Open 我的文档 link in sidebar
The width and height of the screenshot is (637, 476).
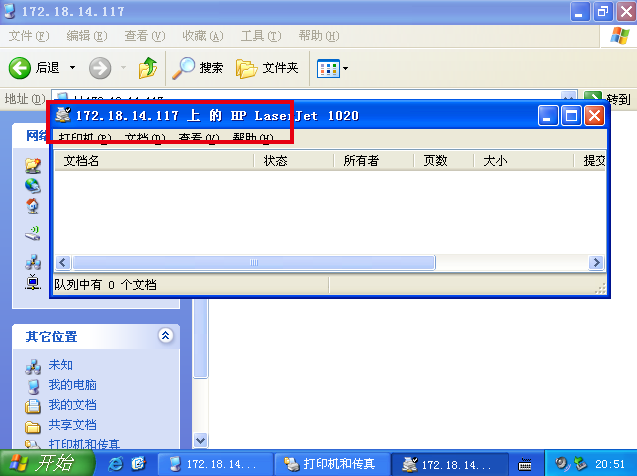pyautogui.click(x=72, y=405)
